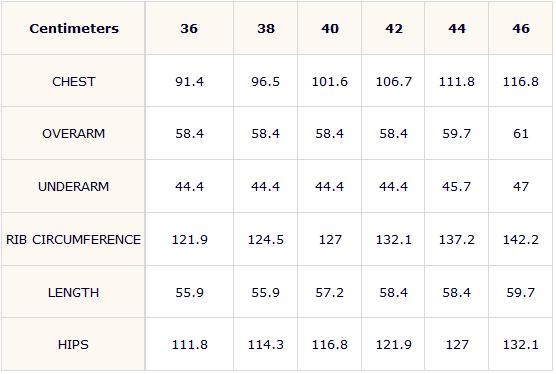Click chest value 91.4 for size 36
Image resolution: width=556 pixels, height=374 pixels.
190,82
